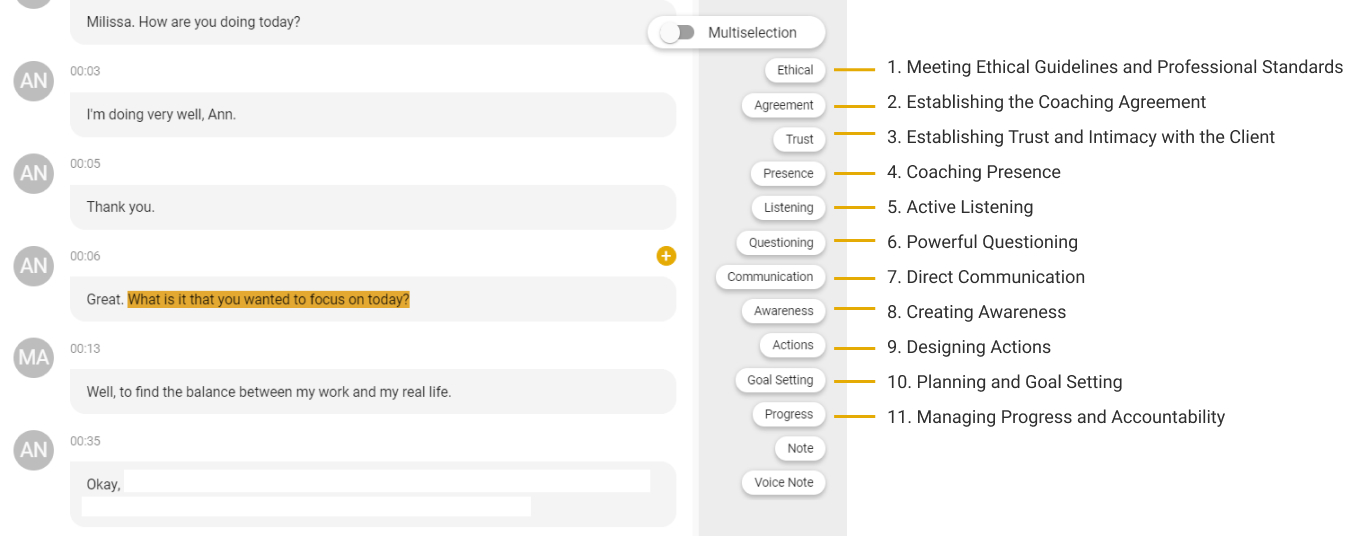Add a Note to the selection
The width and height of the screenshot is (1349, 536).
point(800,448)
